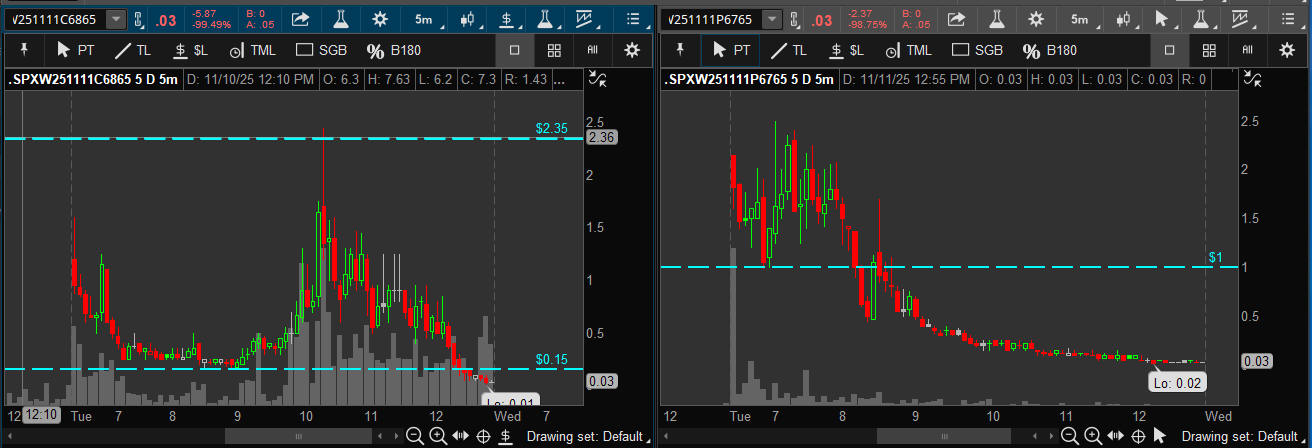Open symbol dropdown arrow for 251111C6865
The height and width of the screenshot is (448, 1312).
tap(117, 19)
